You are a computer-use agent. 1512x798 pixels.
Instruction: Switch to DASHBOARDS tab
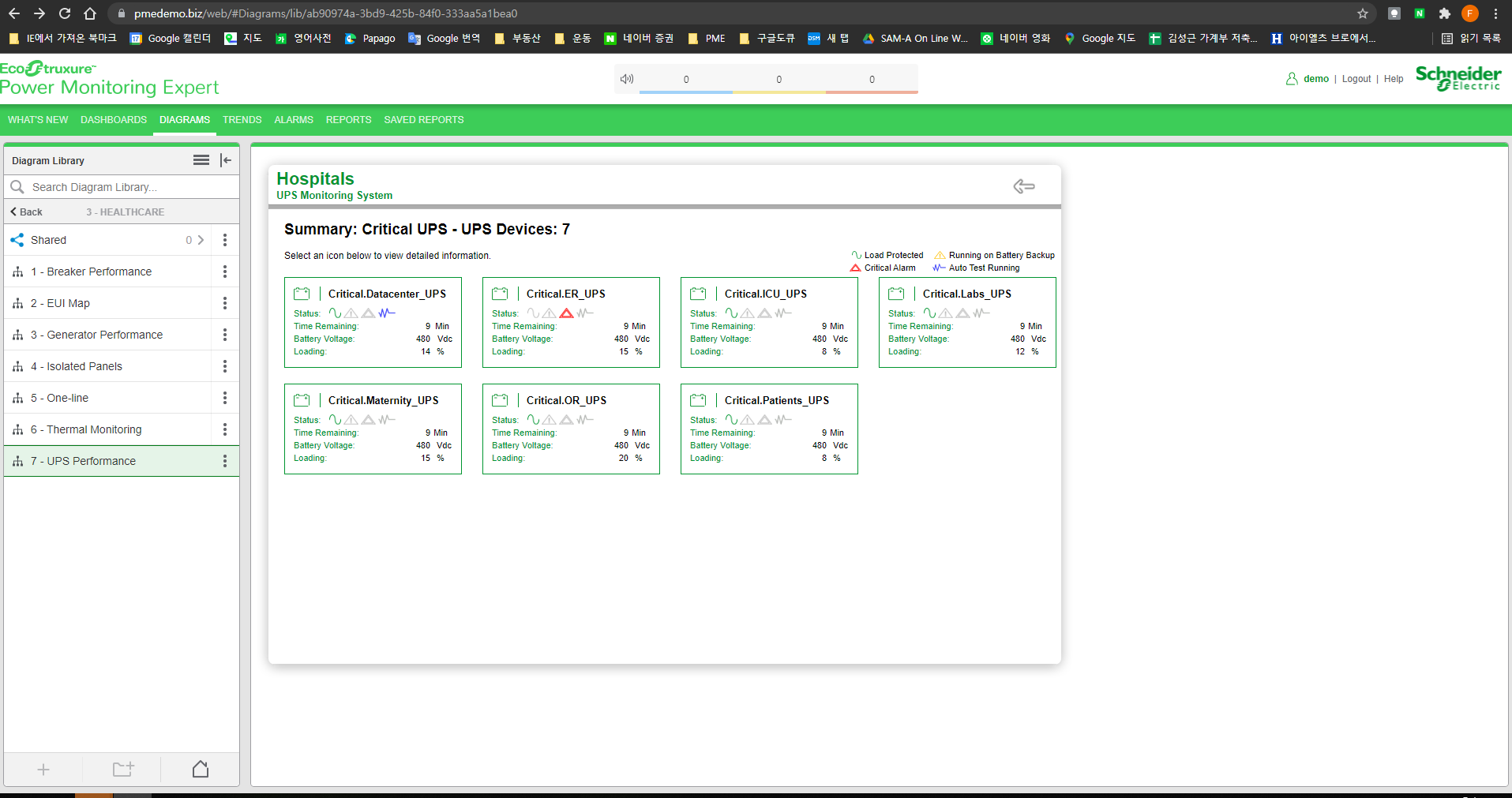(114, 120)
